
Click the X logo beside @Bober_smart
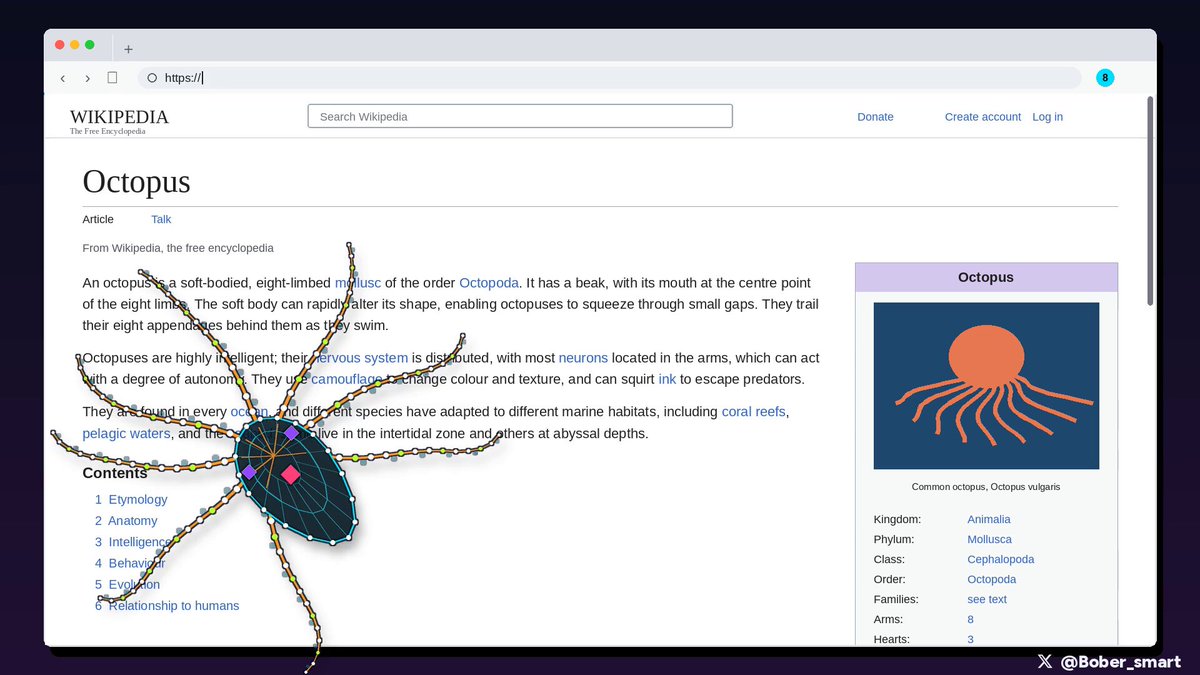tap(1045, 661)
